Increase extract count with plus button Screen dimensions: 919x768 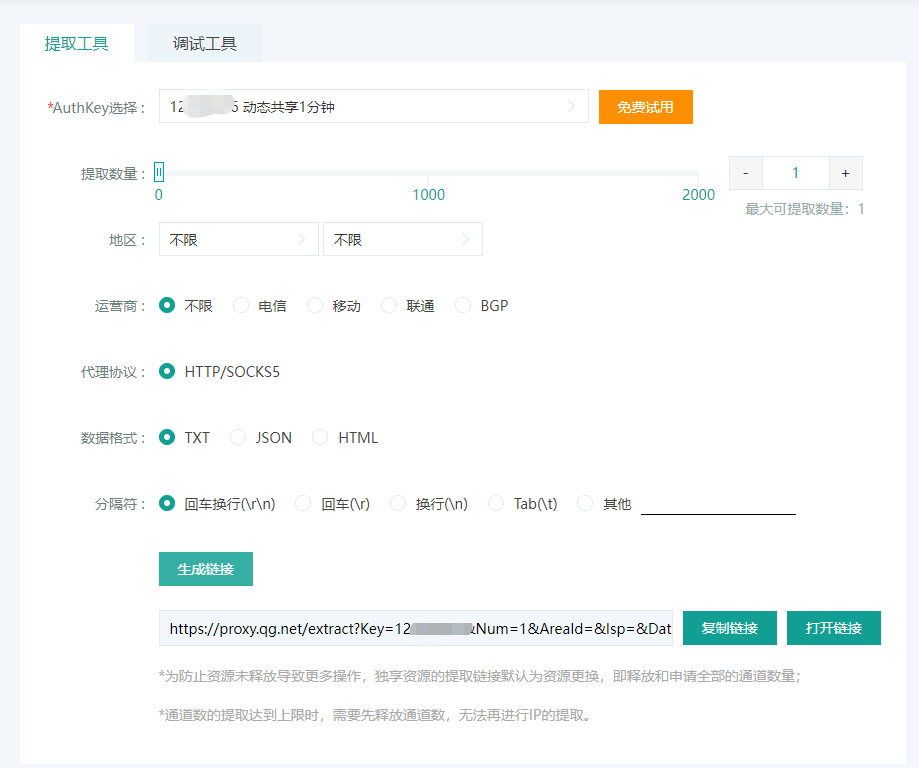(845, 173)
